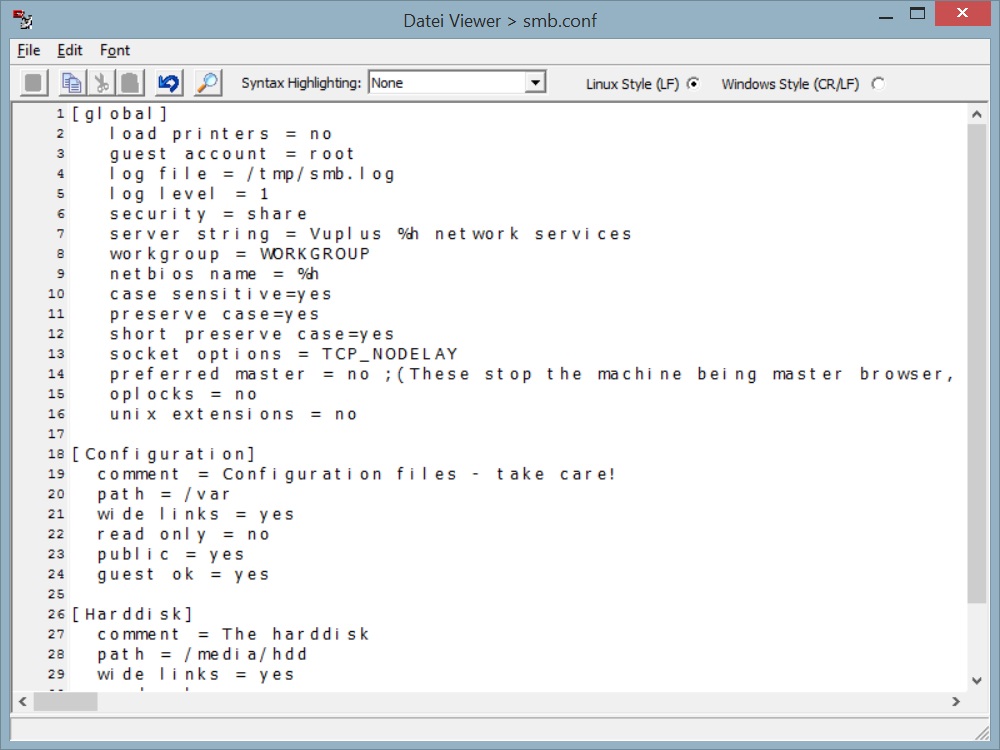Click the 'server string = Vuplus' line

[371, 234]
